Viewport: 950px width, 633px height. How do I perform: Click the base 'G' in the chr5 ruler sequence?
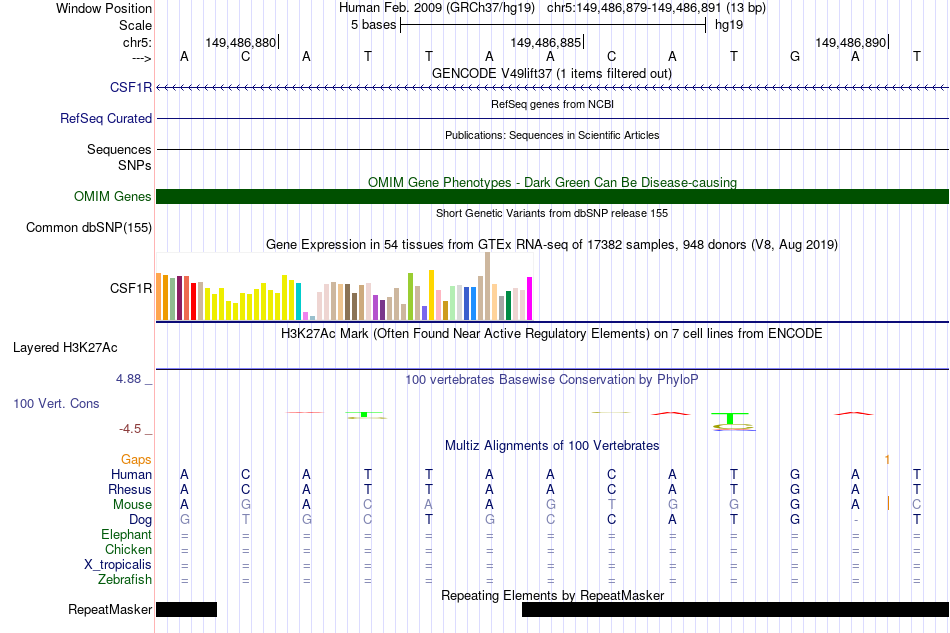795,56
